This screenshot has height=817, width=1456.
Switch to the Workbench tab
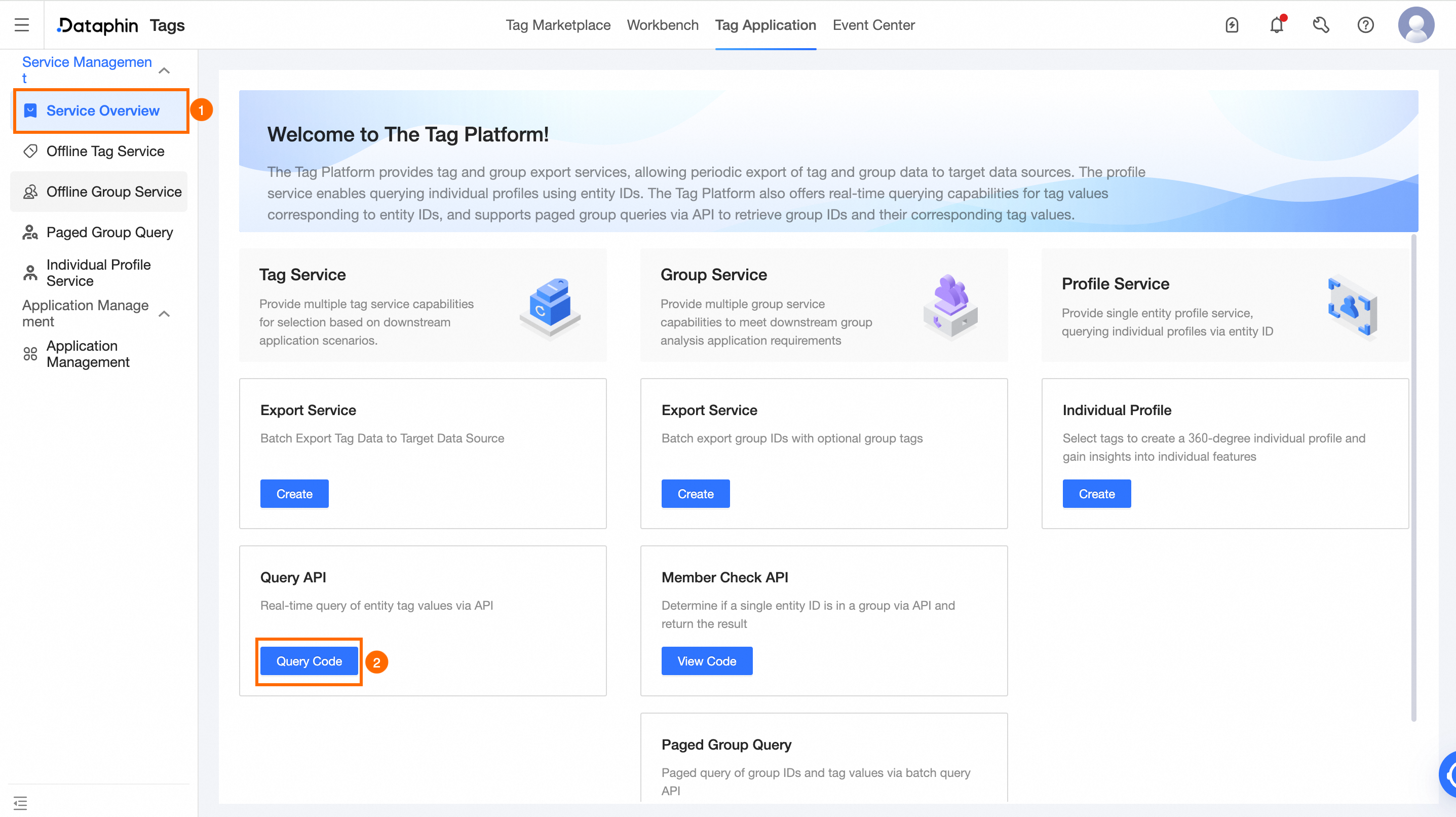pyautogui.click(x=663, y=25)
